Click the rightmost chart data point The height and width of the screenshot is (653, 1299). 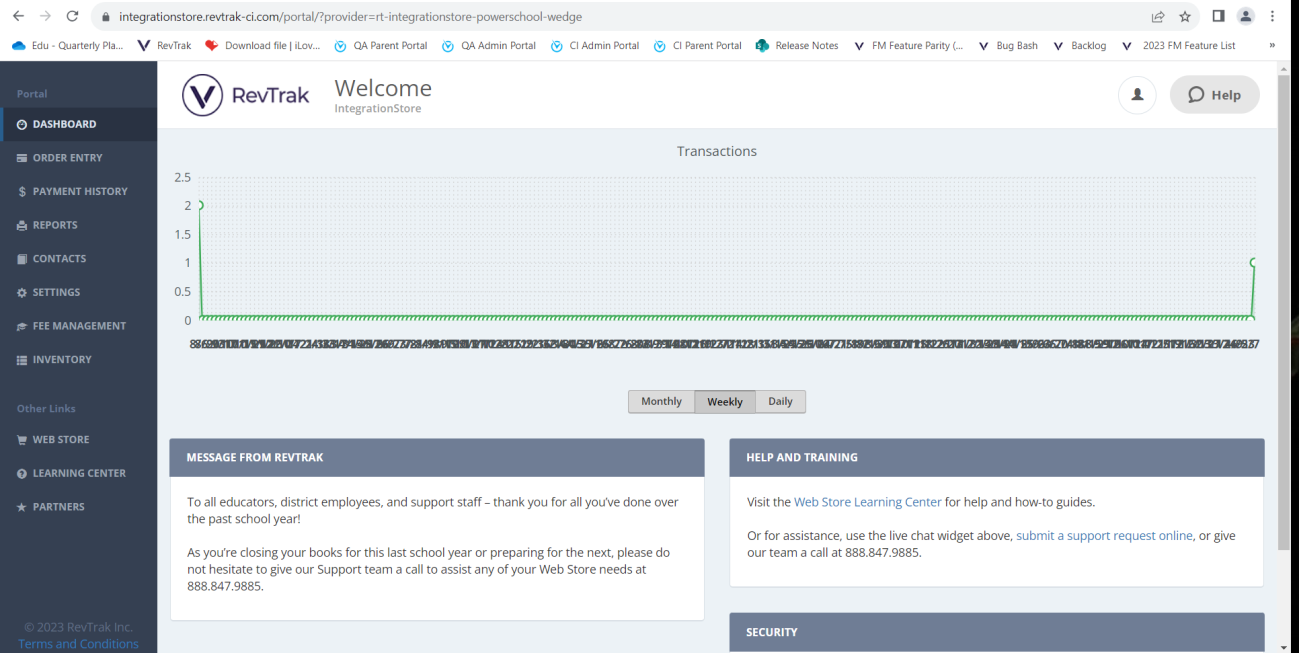1253,262
